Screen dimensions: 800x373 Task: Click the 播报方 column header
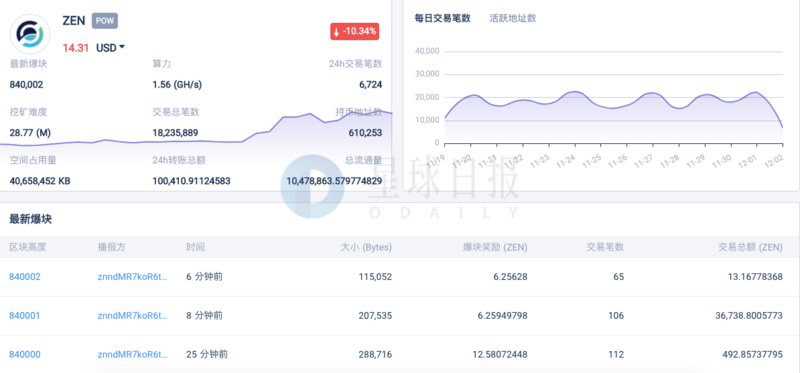pyautogui.click(x=111, y=247)
